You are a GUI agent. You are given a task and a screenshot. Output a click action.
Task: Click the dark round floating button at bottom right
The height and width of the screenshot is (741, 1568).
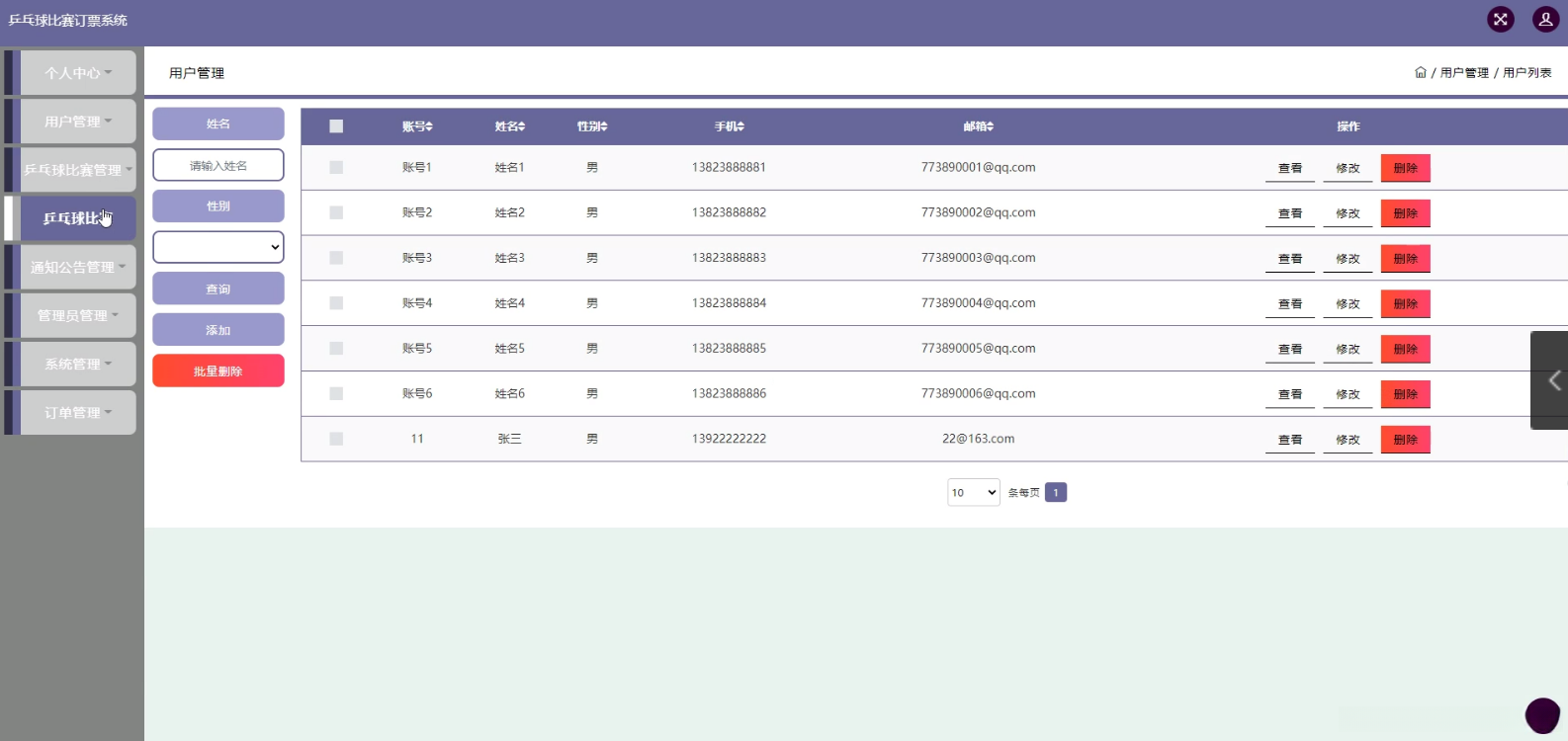coord(1542,715)
